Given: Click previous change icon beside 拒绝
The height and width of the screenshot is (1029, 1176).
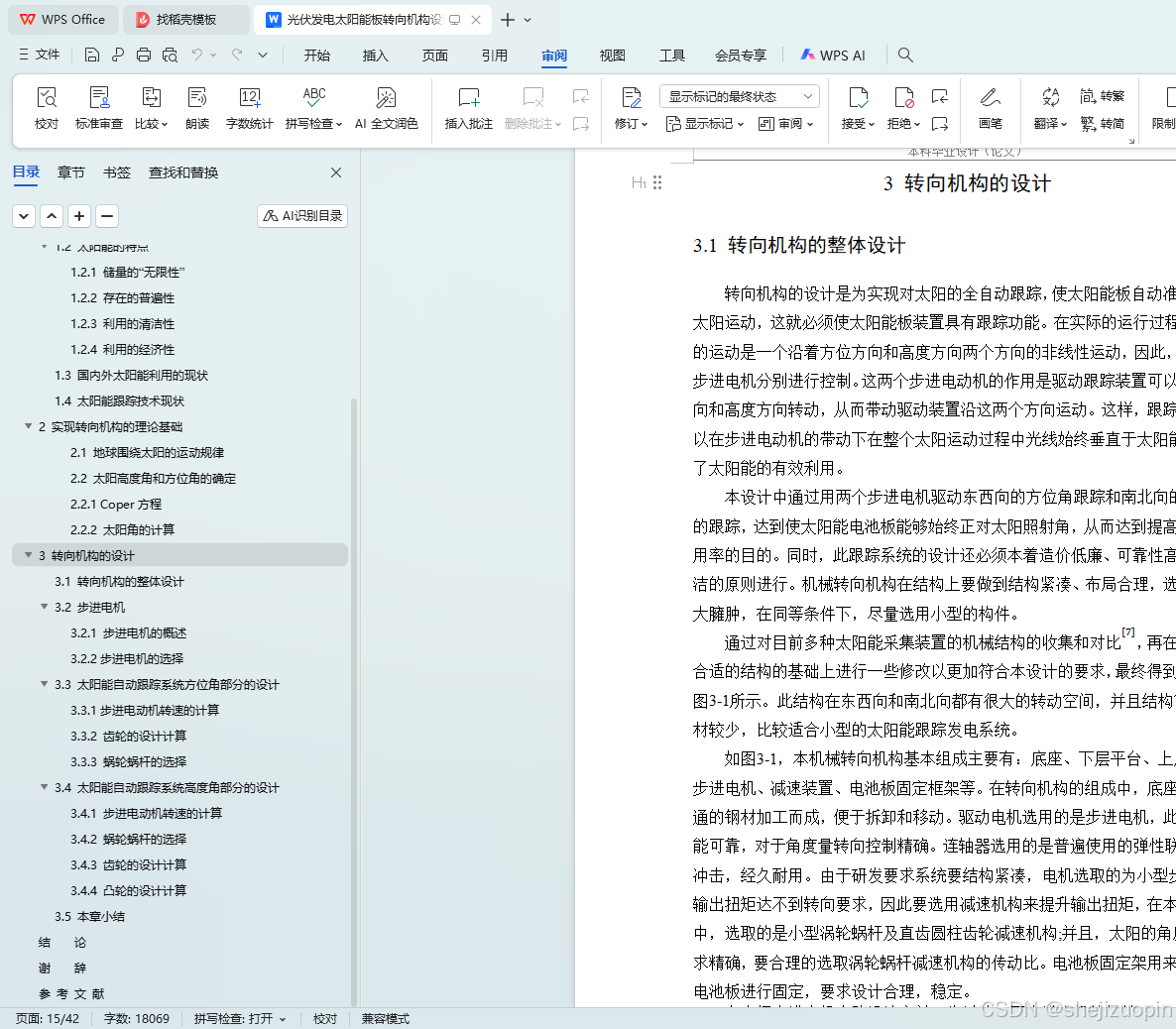Looking at the screenshot, I should tap(940, 96).
